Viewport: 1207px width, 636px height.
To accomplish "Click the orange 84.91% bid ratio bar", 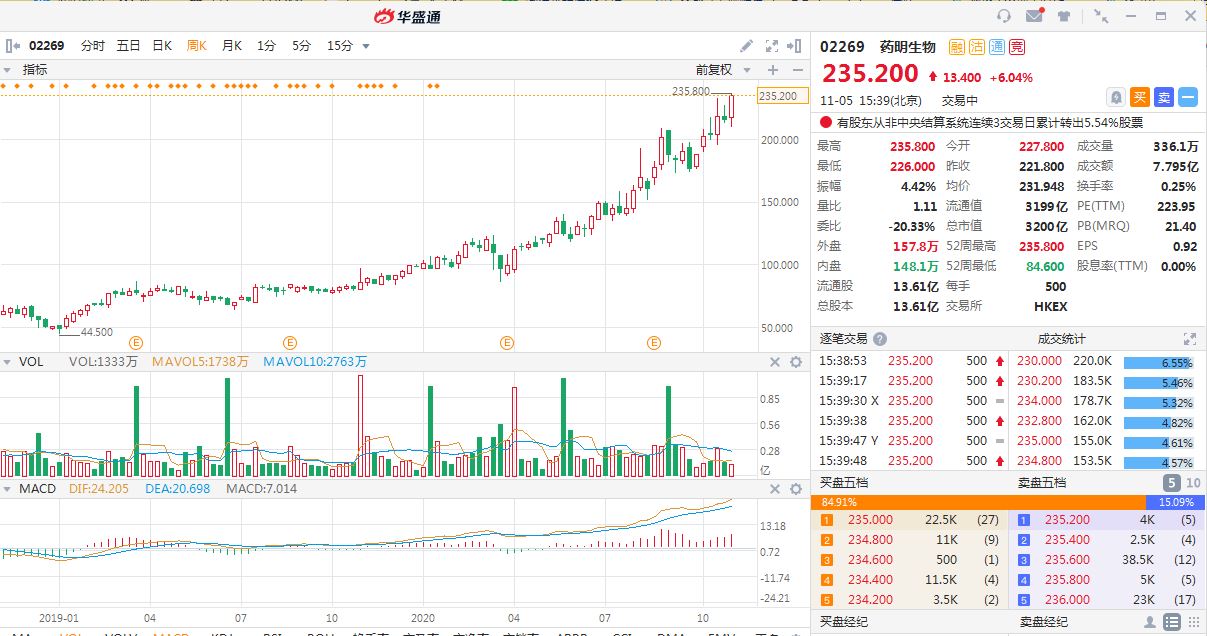I will click(980, 502).
